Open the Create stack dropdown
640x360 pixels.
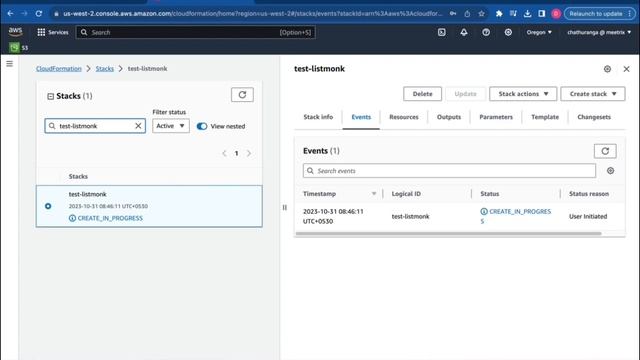(x=593, y=94)
